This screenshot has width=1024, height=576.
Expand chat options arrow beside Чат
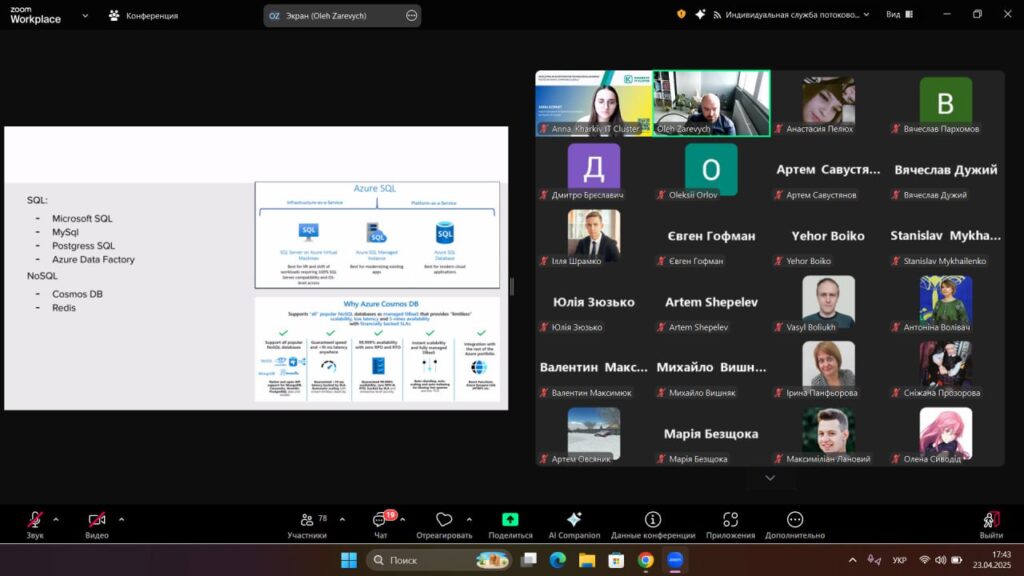pyautogui.click(x=402, y=520)
